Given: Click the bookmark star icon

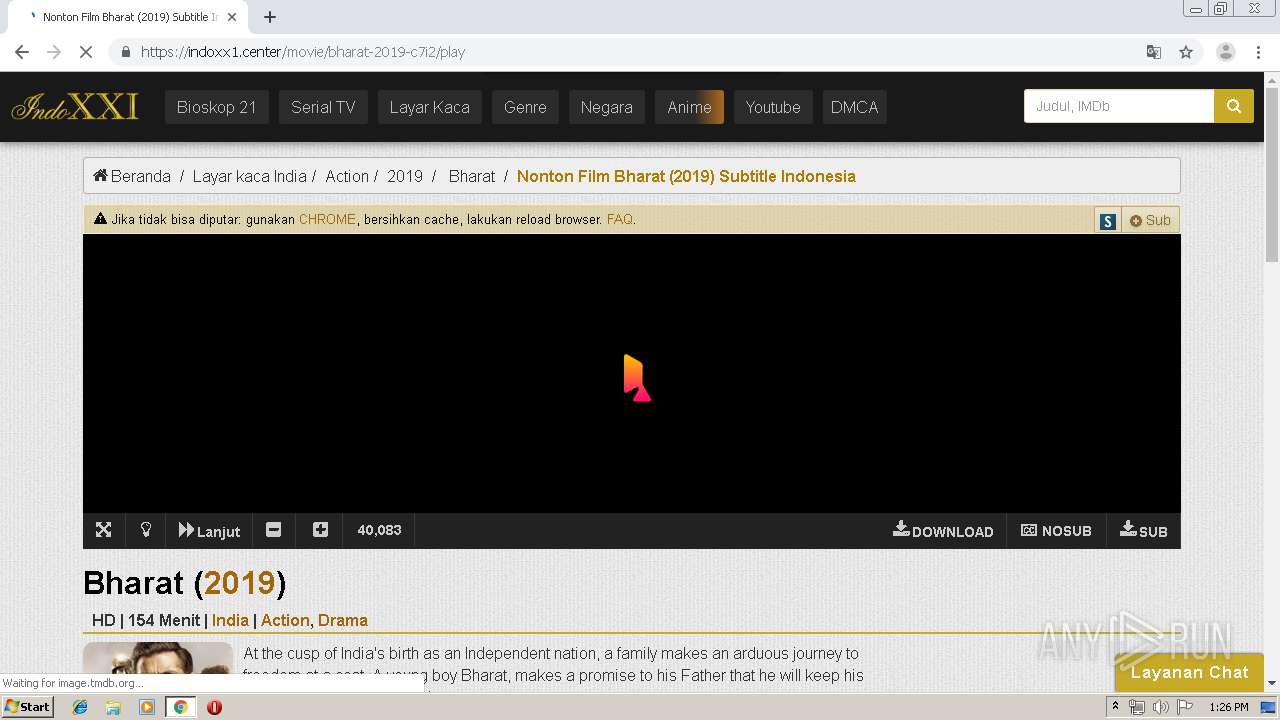Looking at the screenshot, I should coord(1186,52).
